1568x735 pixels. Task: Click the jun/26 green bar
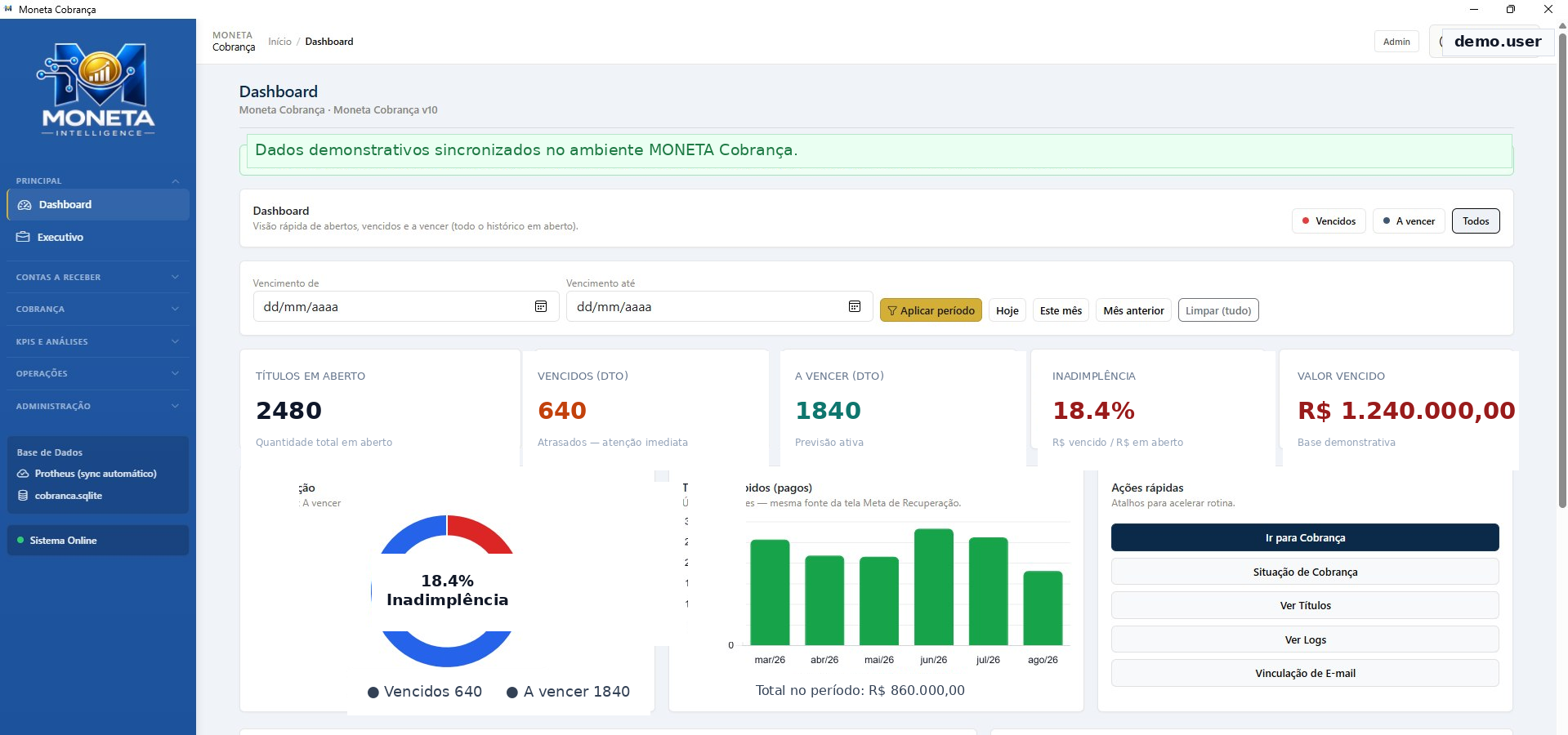[934, 586]
